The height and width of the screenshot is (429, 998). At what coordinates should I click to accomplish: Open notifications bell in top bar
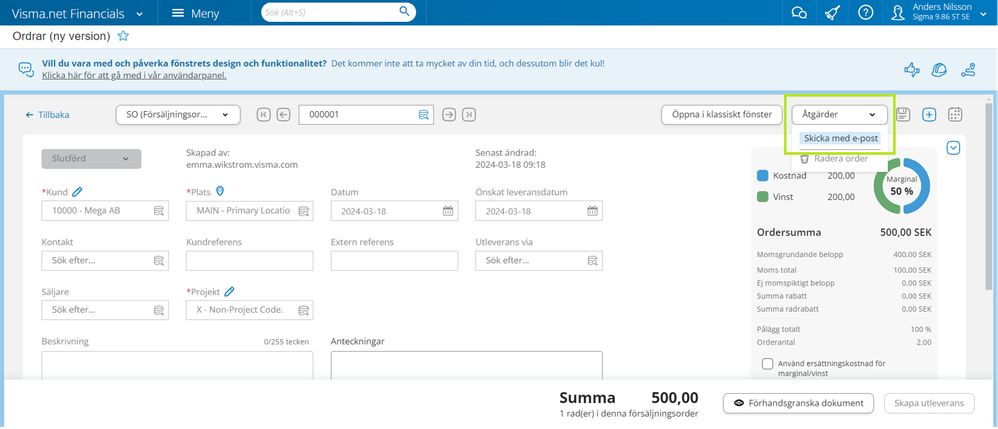click(832, 13)
